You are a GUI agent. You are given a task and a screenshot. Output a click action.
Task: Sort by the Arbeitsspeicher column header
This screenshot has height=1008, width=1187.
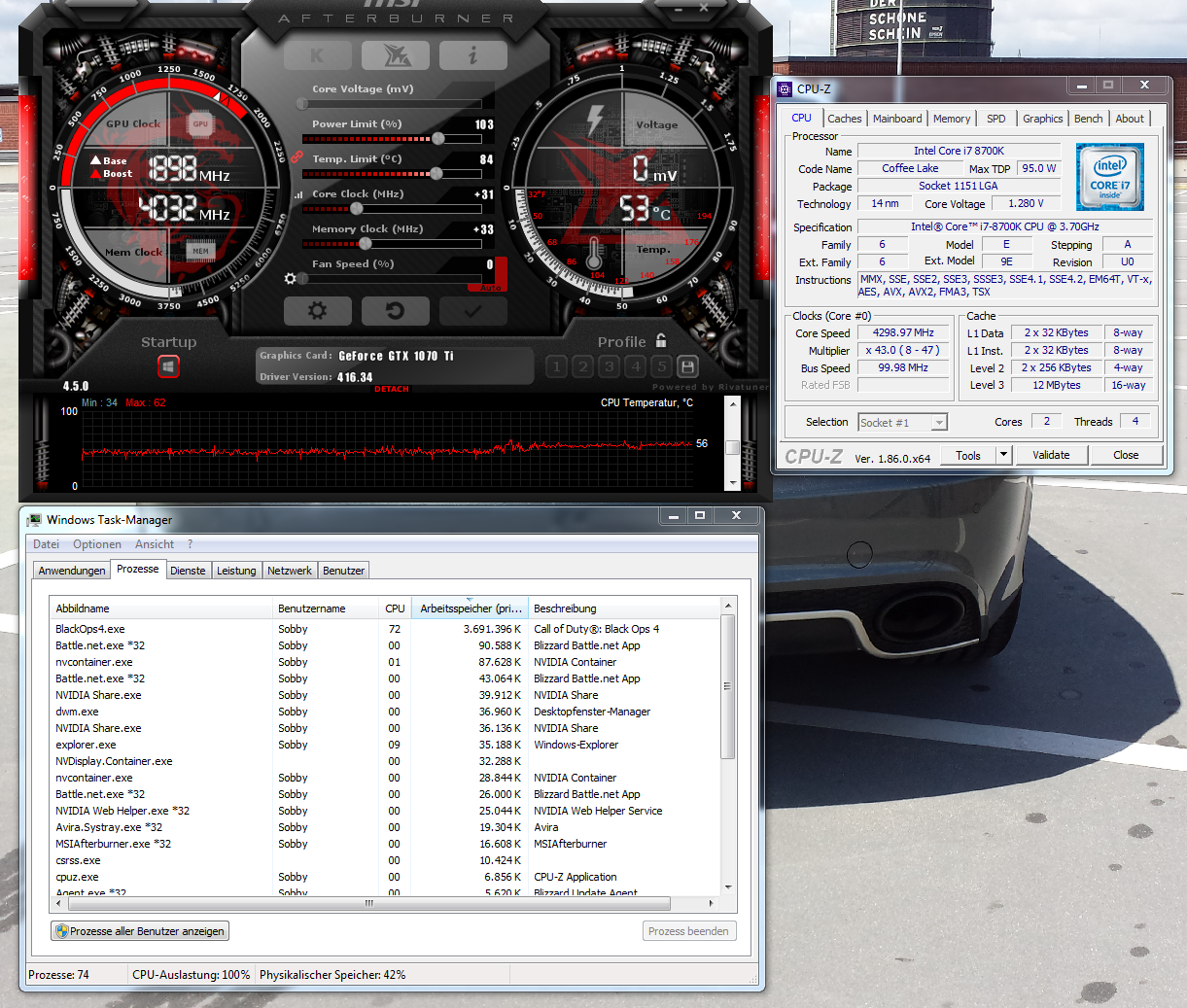(471, 608)
